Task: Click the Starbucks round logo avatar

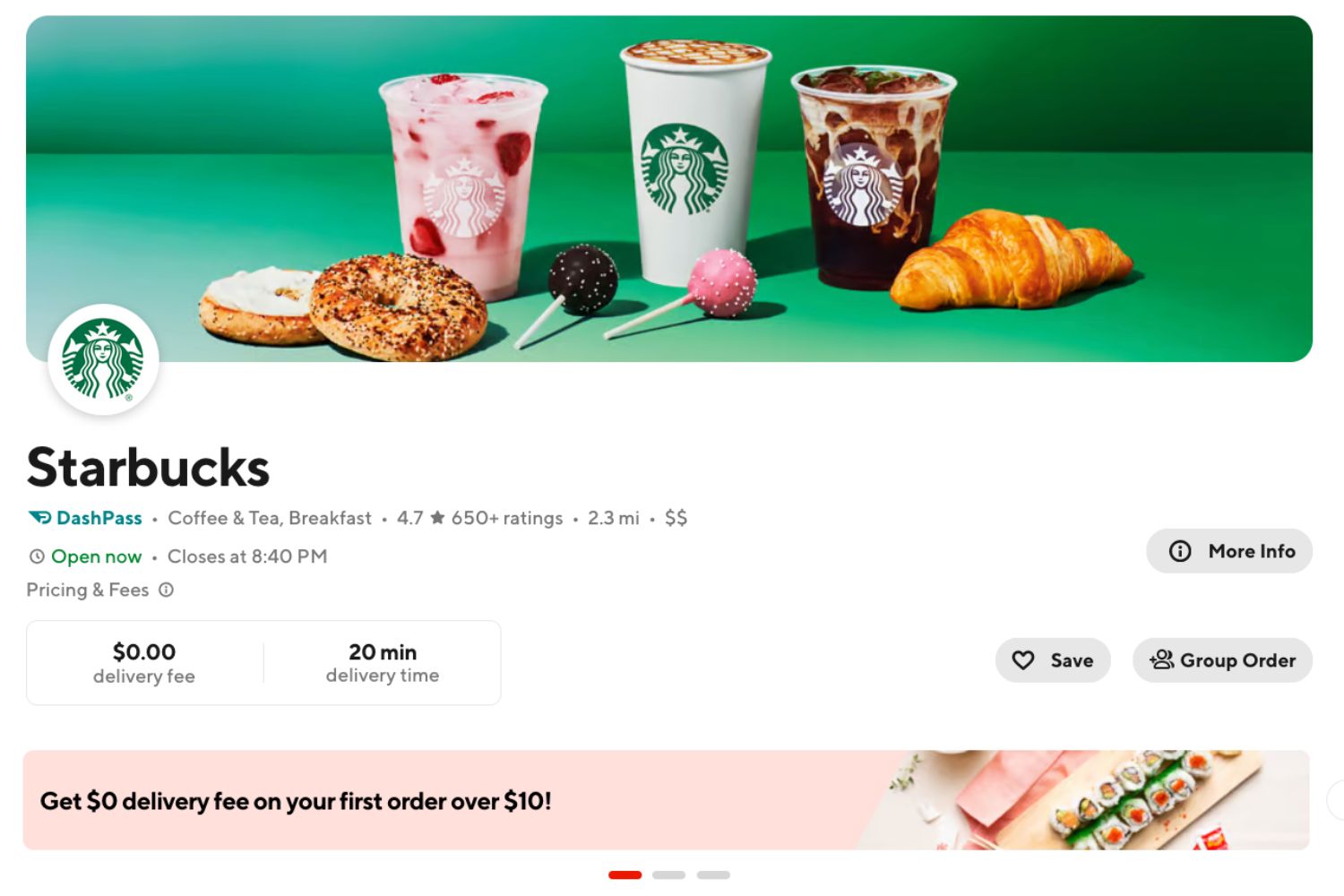Action: (103, 359)
